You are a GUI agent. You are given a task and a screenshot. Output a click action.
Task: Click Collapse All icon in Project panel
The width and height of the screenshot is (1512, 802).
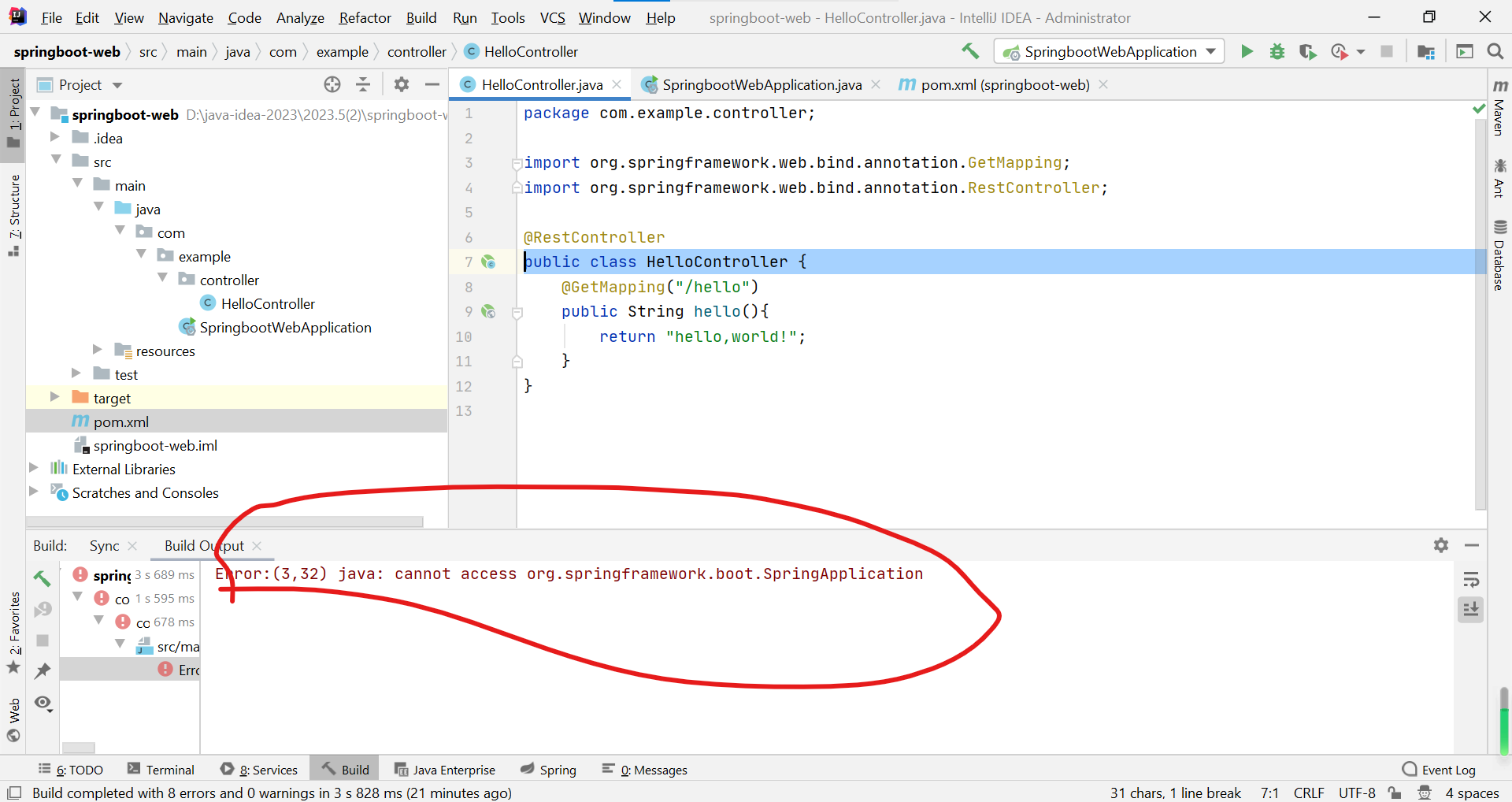(363, 84)
